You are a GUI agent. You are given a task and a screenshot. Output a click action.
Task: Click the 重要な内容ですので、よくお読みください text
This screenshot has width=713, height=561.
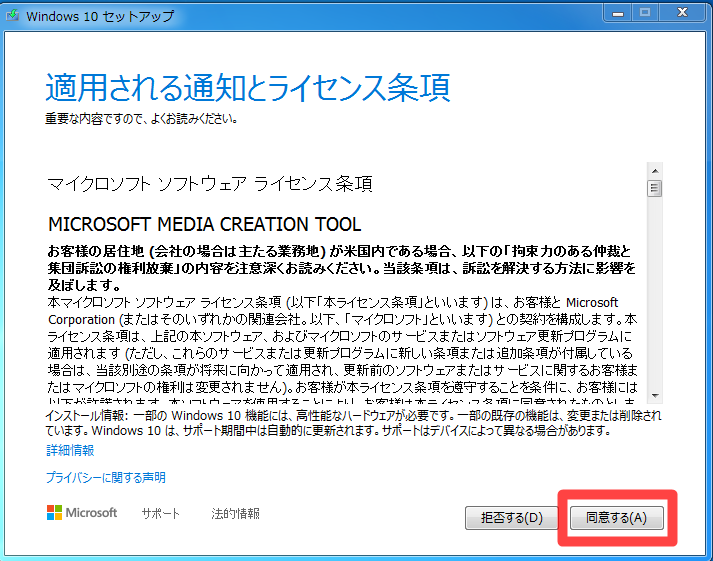click(141, 119)
